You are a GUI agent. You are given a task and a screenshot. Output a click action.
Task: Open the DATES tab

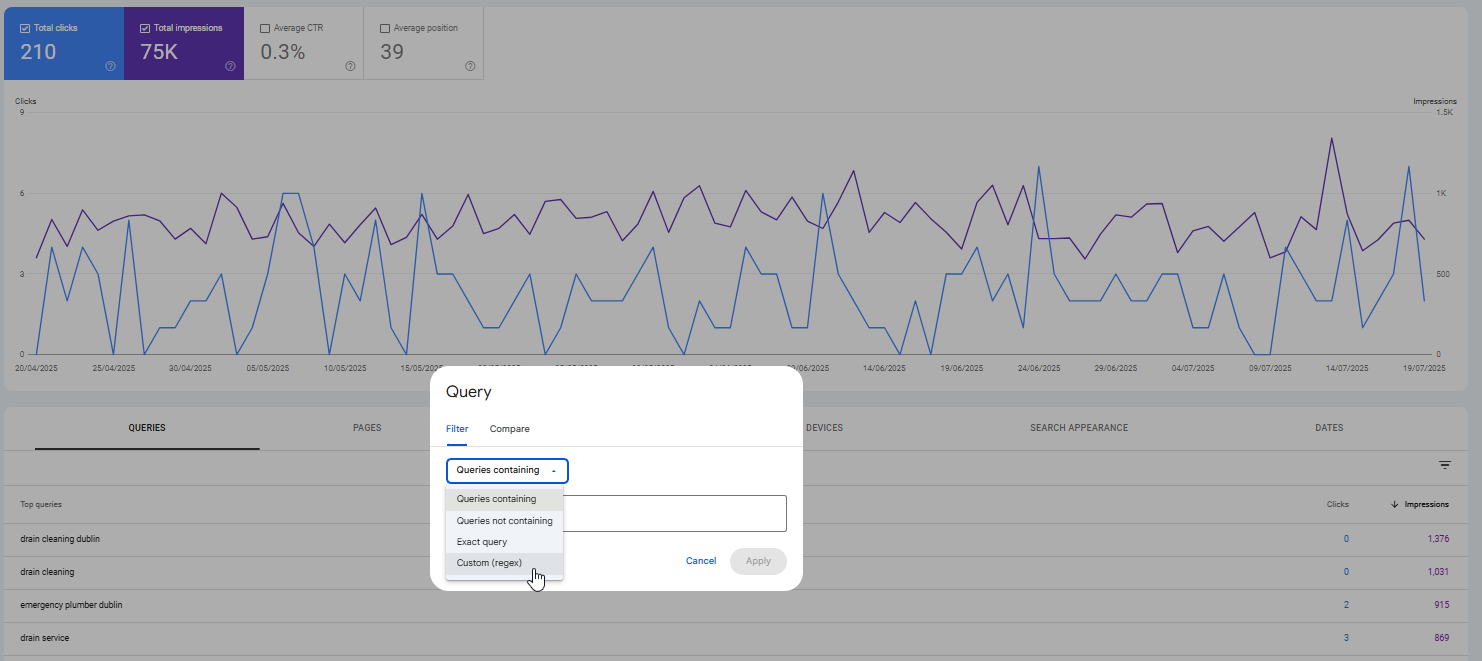coord(1329,428)
